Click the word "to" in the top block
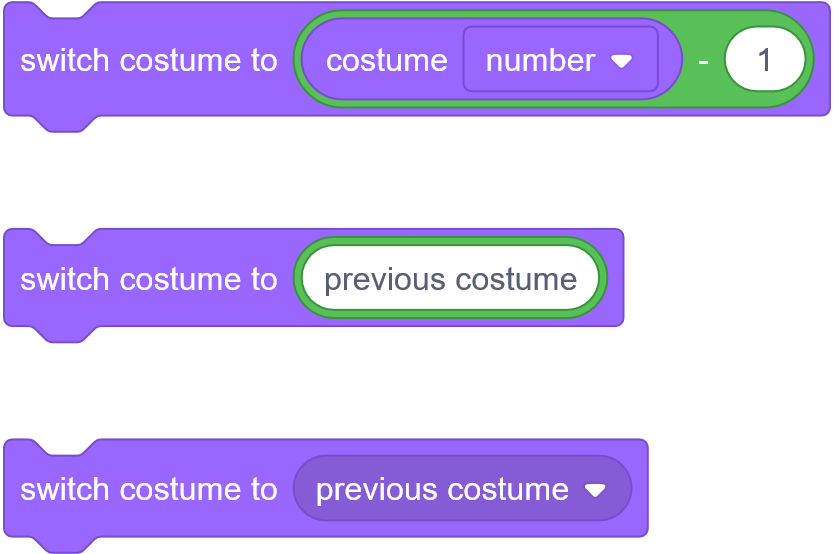The width and height of the screenshot is (834, 554). (263, 60)
